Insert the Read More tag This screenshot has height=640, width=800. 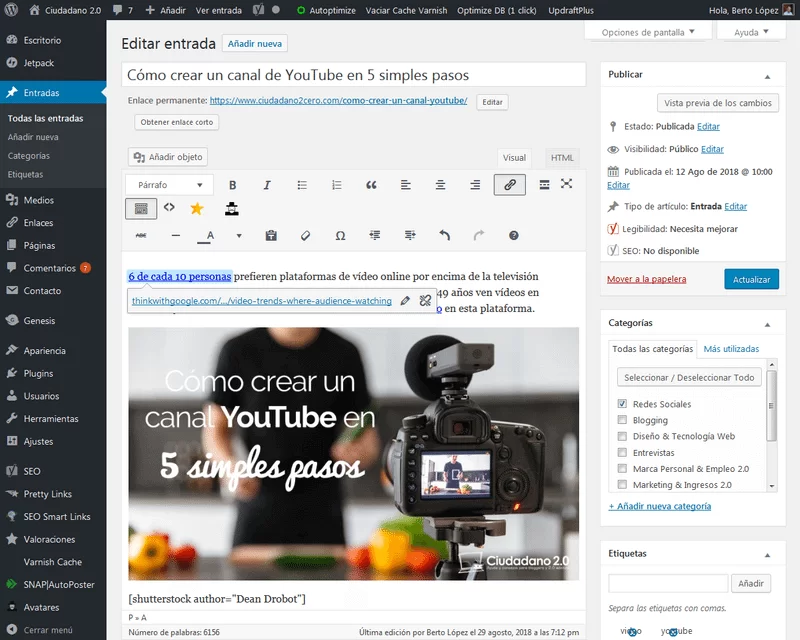(x=544, y=185)
